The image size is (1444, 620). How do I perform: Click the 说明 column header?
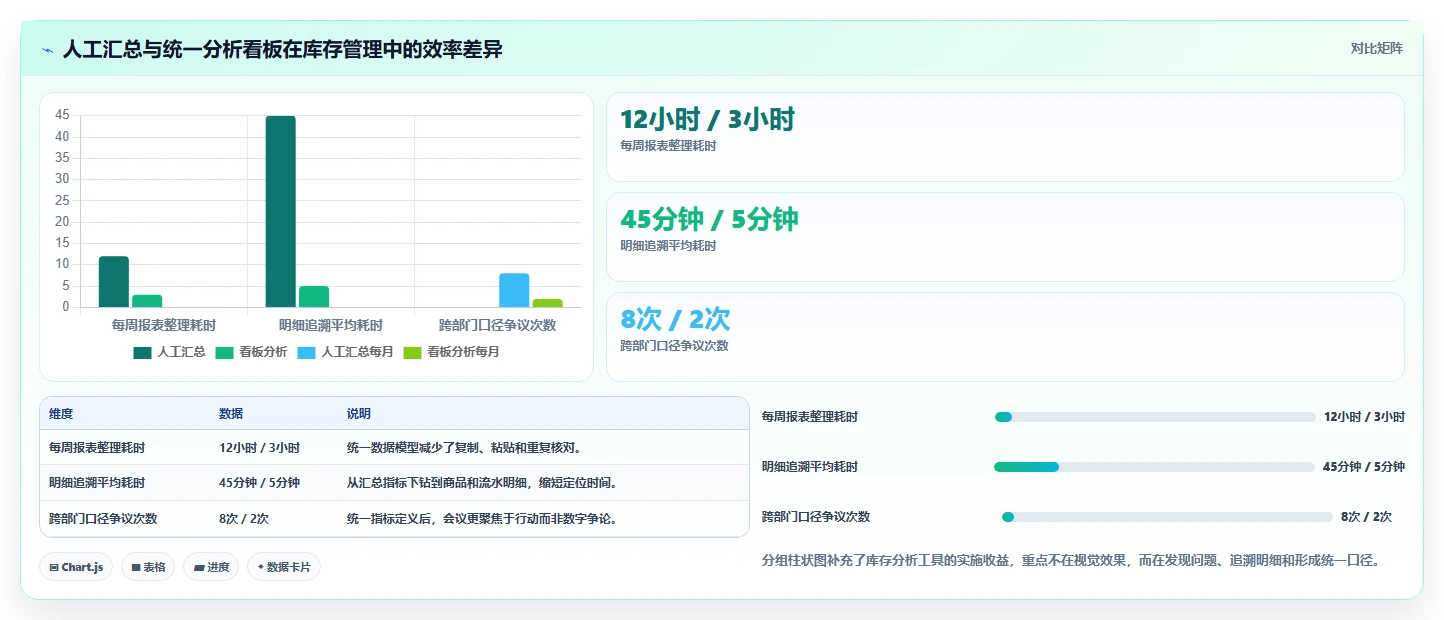[x=359, y=414]
